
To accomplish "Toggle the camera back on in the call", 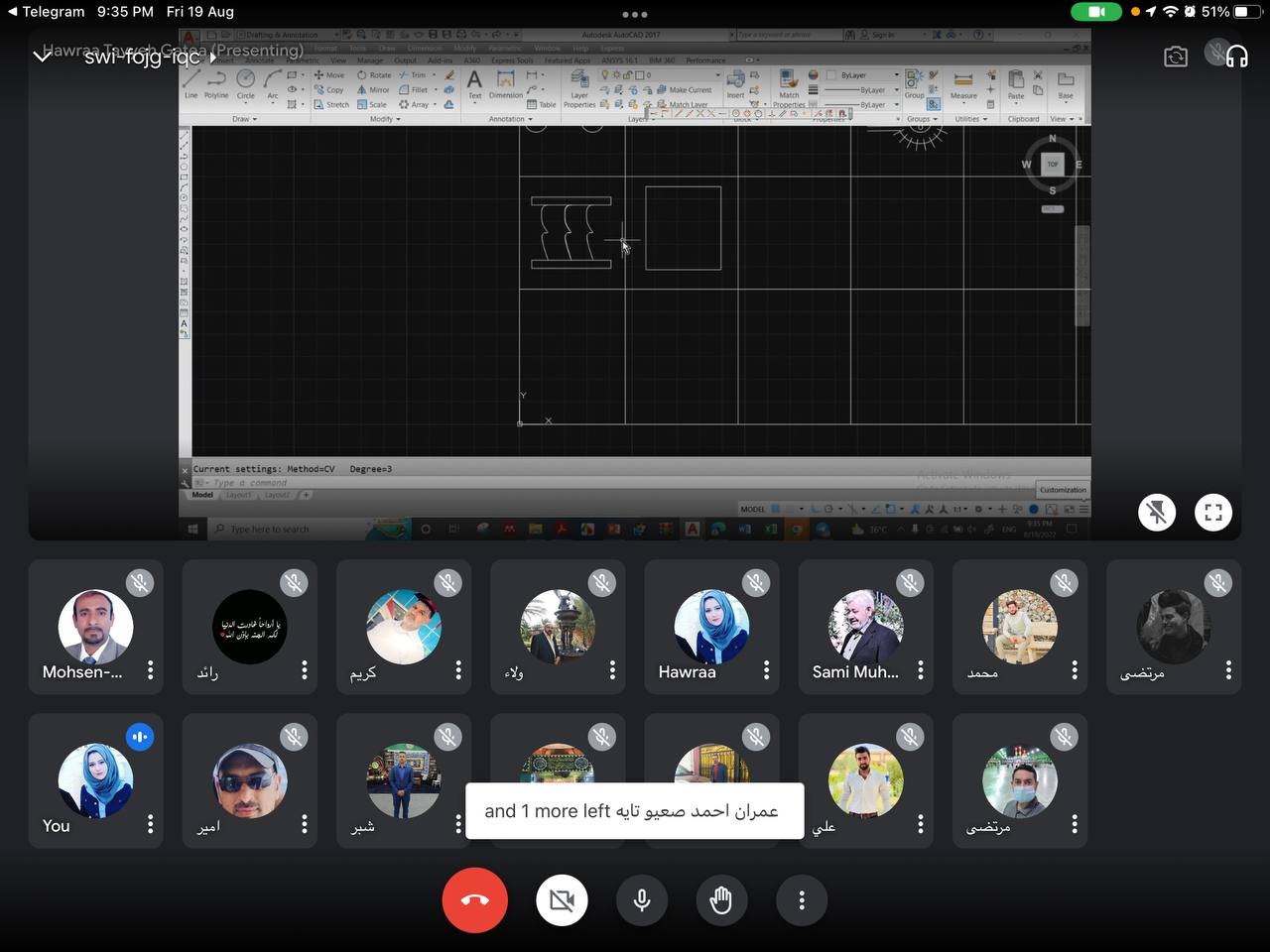I will tap(562, 900).
